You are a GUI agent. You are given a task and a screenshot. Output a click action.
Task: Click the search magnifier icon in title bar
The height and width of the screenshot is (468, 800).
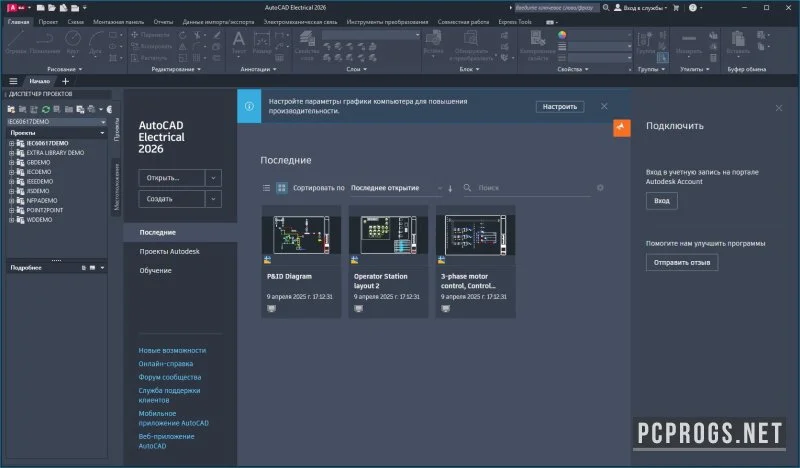[606, 8]
